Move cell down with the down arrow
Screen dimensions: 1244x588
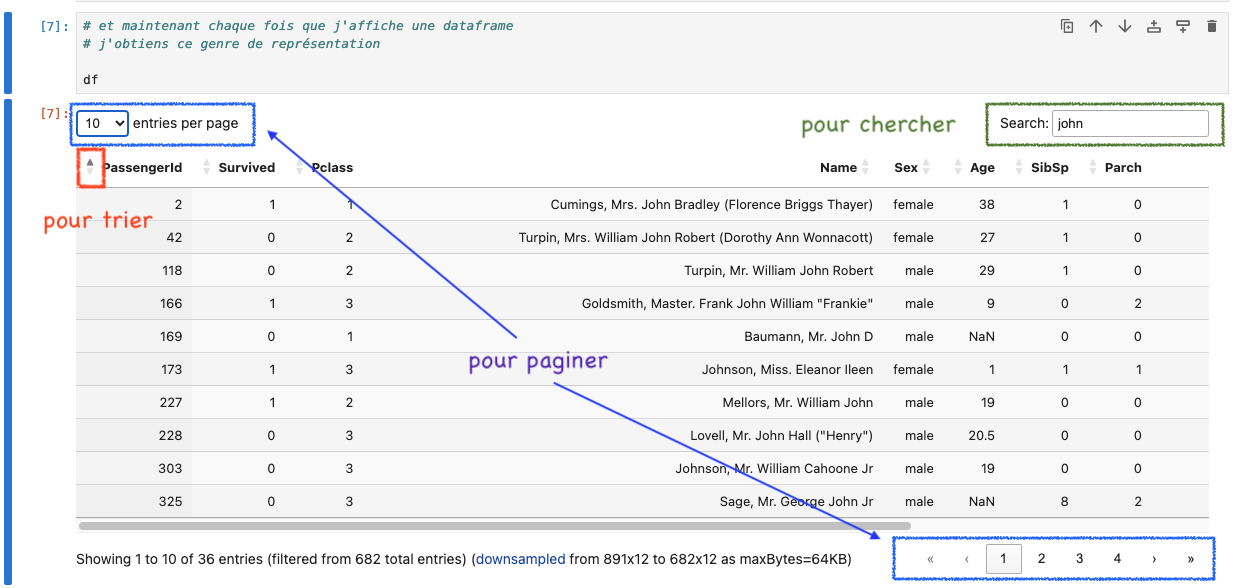[1125, 27]
